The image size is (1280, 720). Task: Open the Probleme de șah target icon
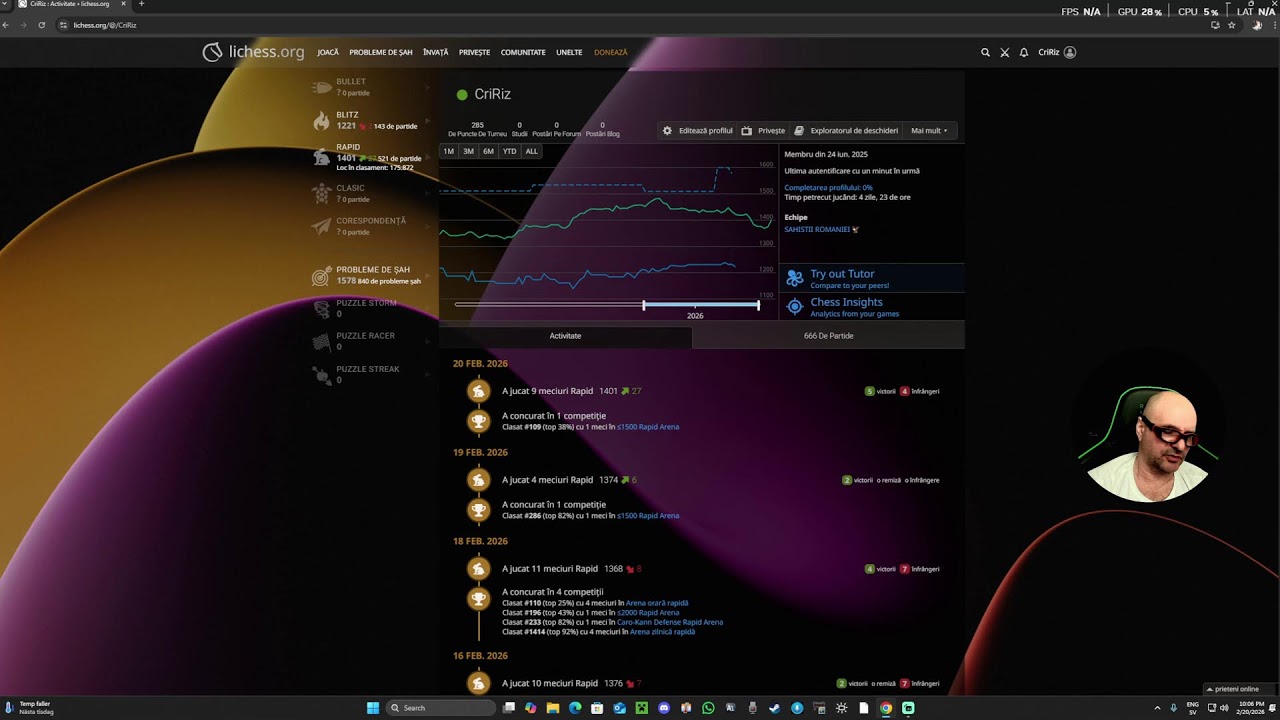tap(321, 276)
